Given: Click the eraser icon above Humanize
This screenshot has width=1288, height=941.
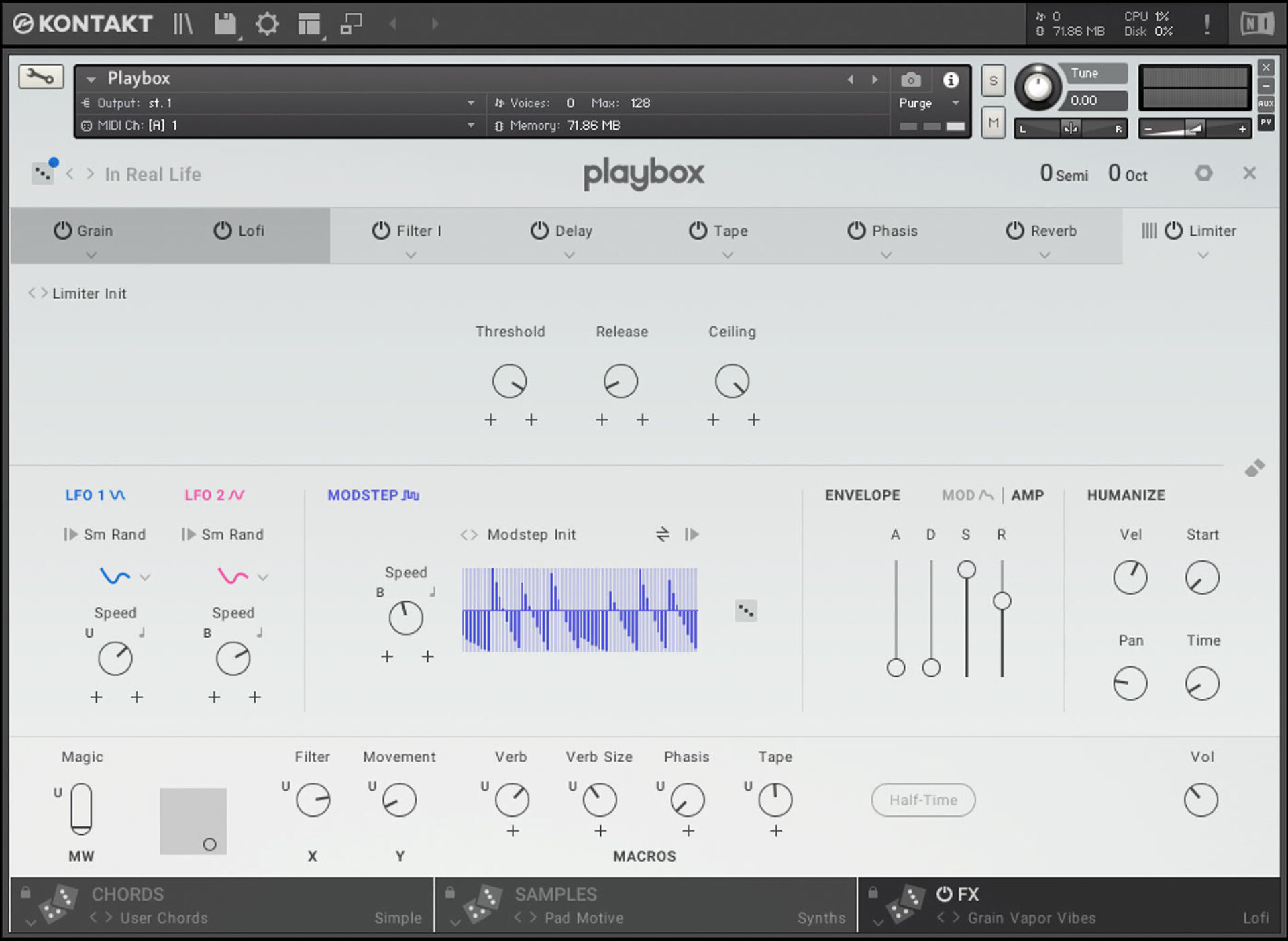Looking at the screenshot, I should (1254, 468).
